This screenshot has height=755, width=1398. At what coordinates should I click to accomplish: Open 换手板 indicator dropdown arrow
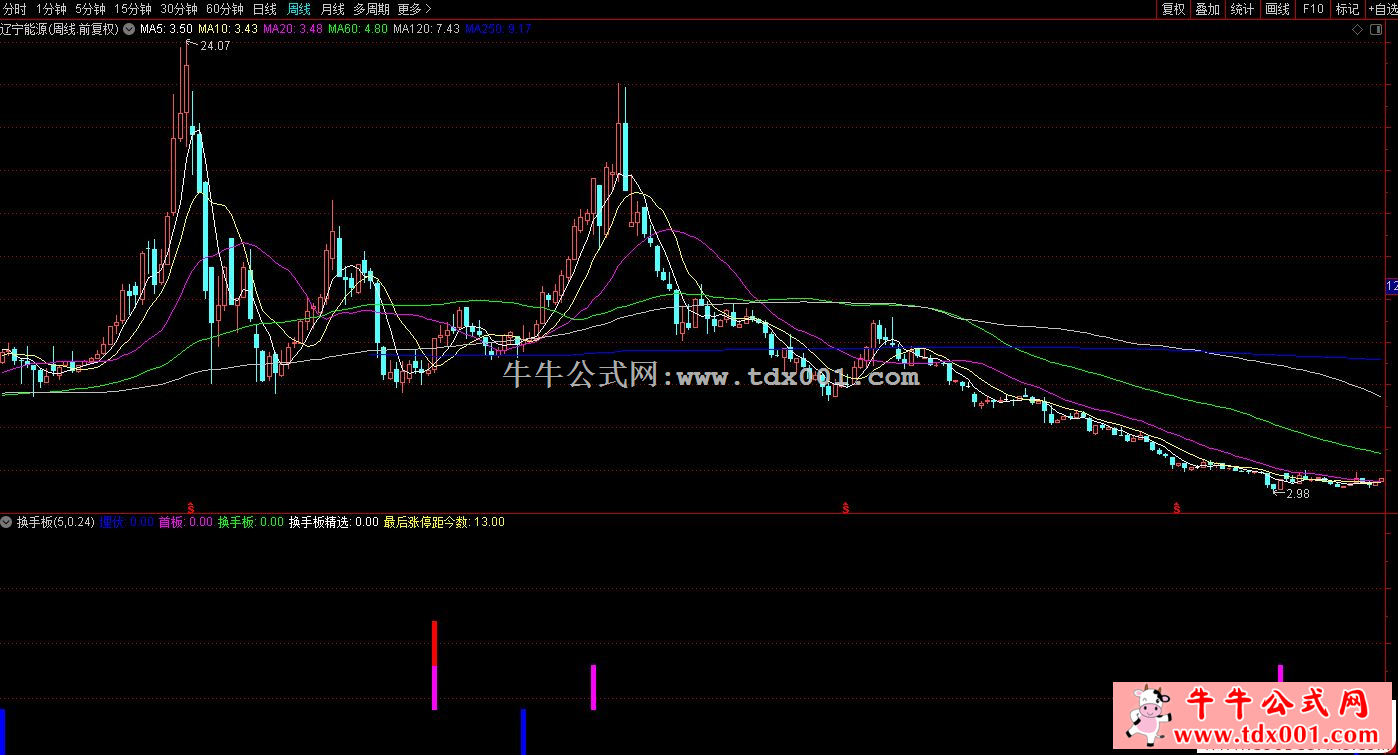click(x=8, y=522)
